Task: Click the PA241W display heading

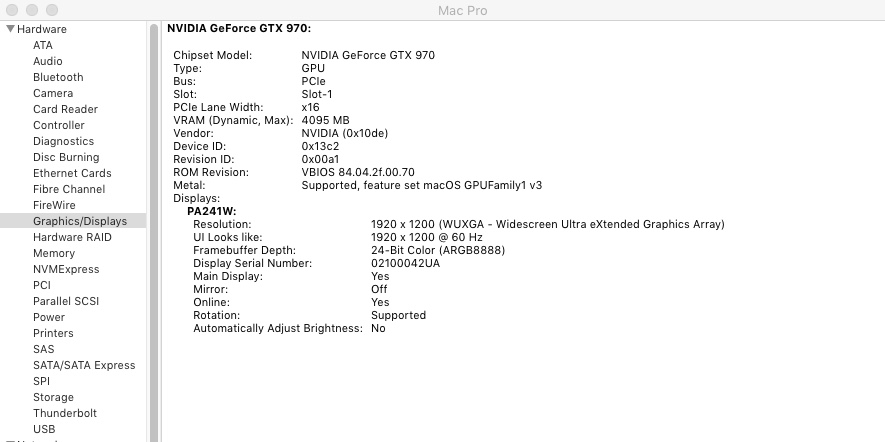Action: point(212,212)
